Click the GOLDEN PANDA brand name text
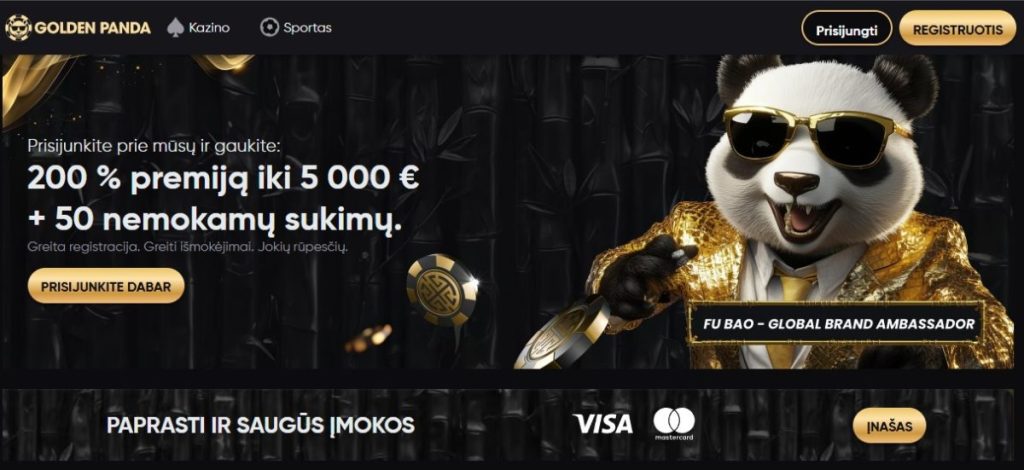The width and height of the screenshot is (1024, 470). 92,28
